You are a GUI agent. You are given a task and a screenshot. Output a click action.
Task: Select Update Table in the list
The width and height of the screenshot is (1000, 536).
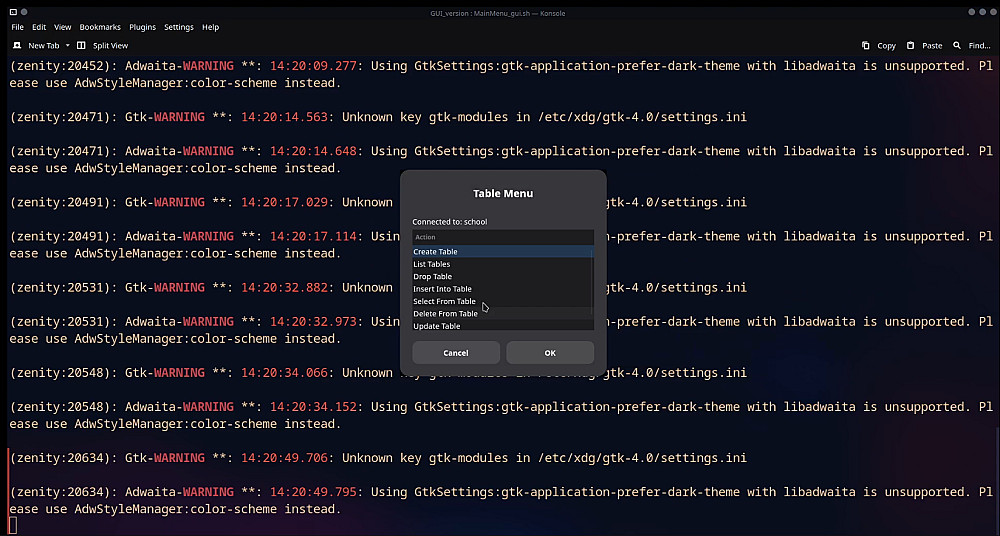click(503, 325)
